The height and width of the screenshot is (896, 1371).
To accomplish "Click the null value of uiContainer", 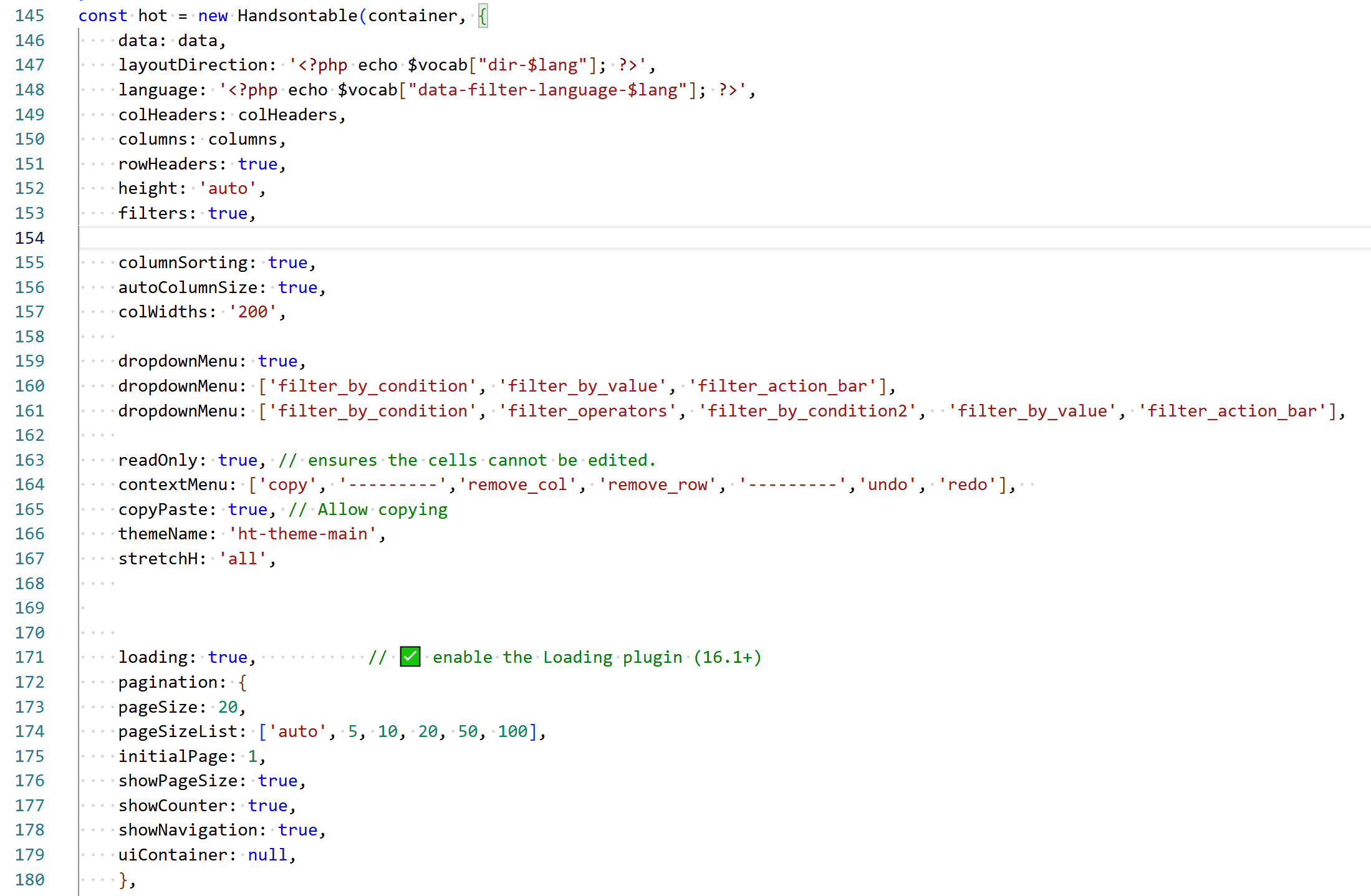I will pos(267,855).
